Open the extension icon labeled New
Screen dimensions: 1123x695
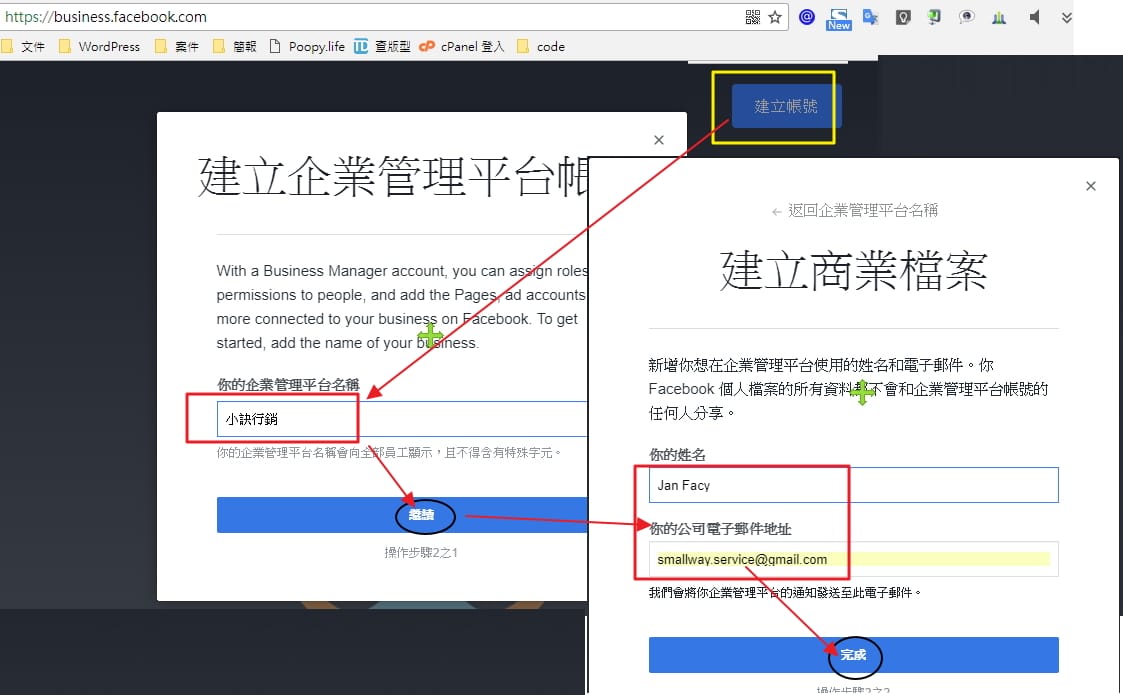[839, 19]
